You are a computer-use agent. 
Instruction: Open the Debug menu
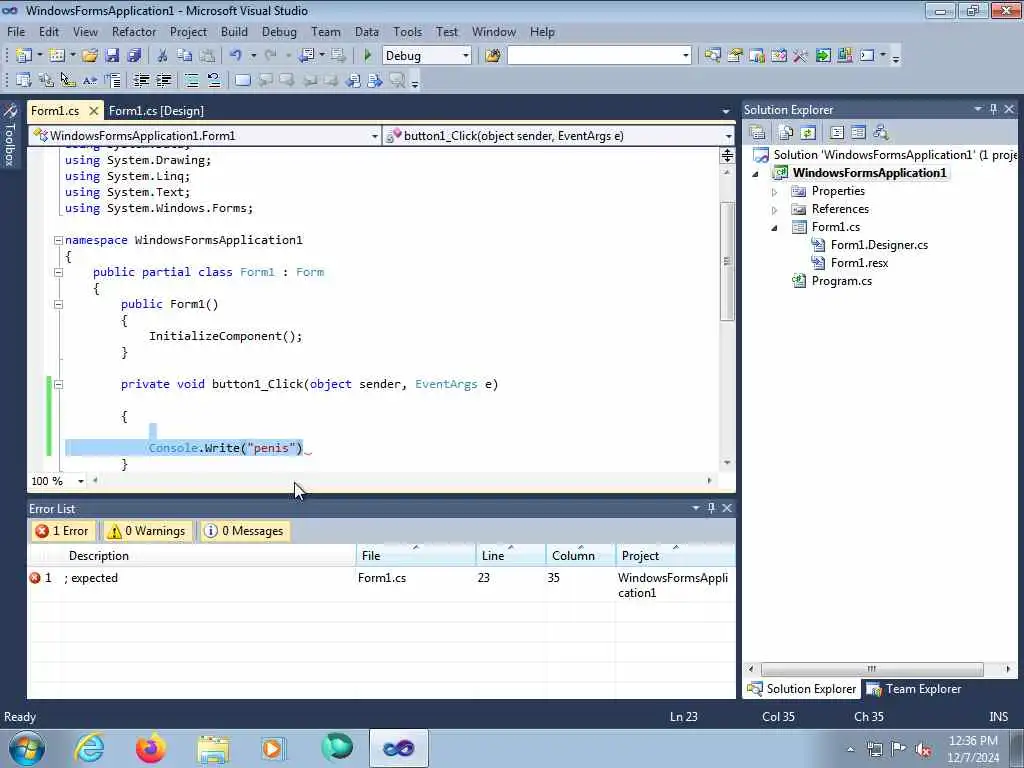(x=279, y=32)
